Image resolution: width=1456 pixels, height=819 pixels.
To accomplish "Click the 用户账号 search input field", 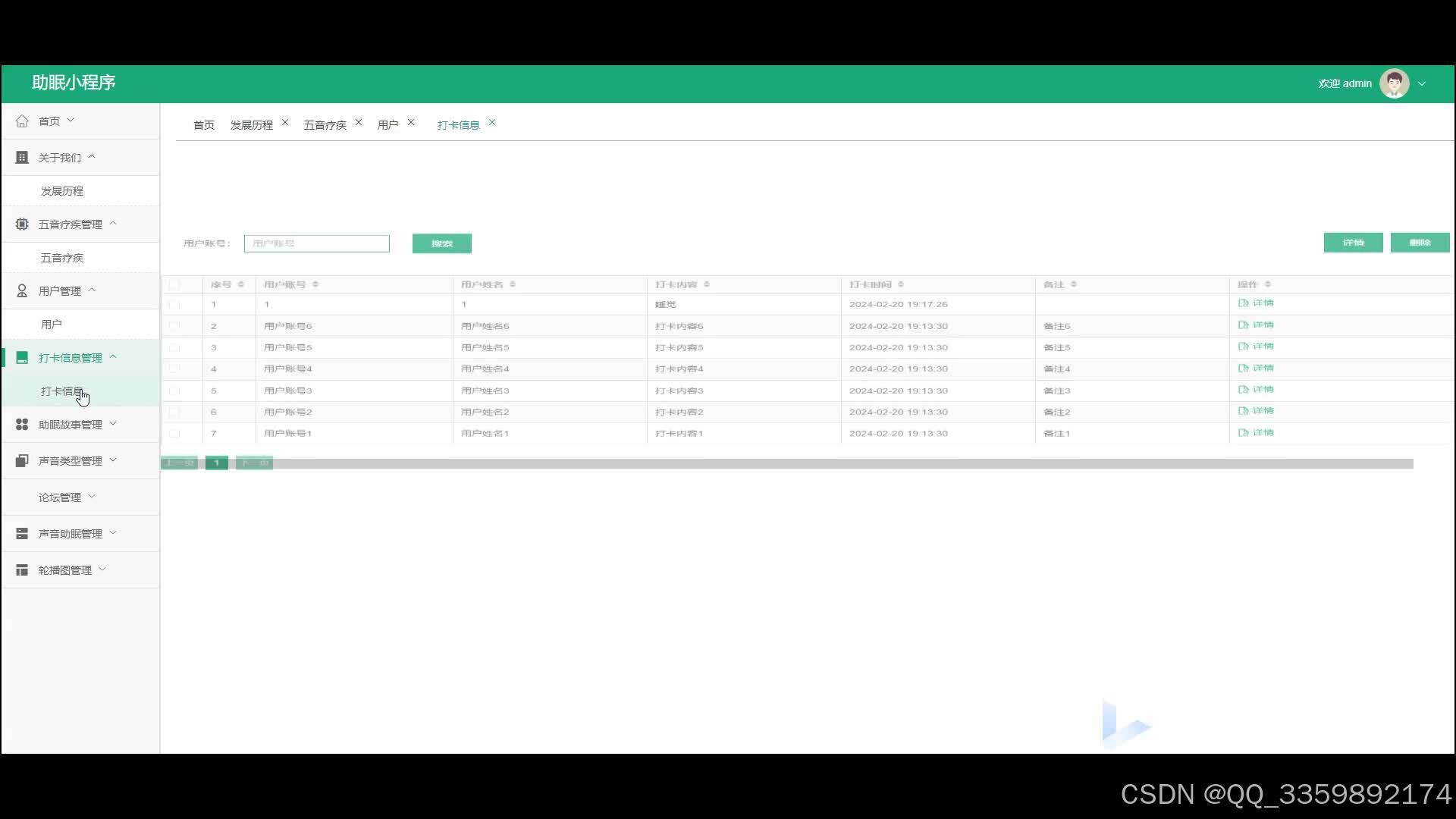I will pyautogui.click(x=317, y=243).
